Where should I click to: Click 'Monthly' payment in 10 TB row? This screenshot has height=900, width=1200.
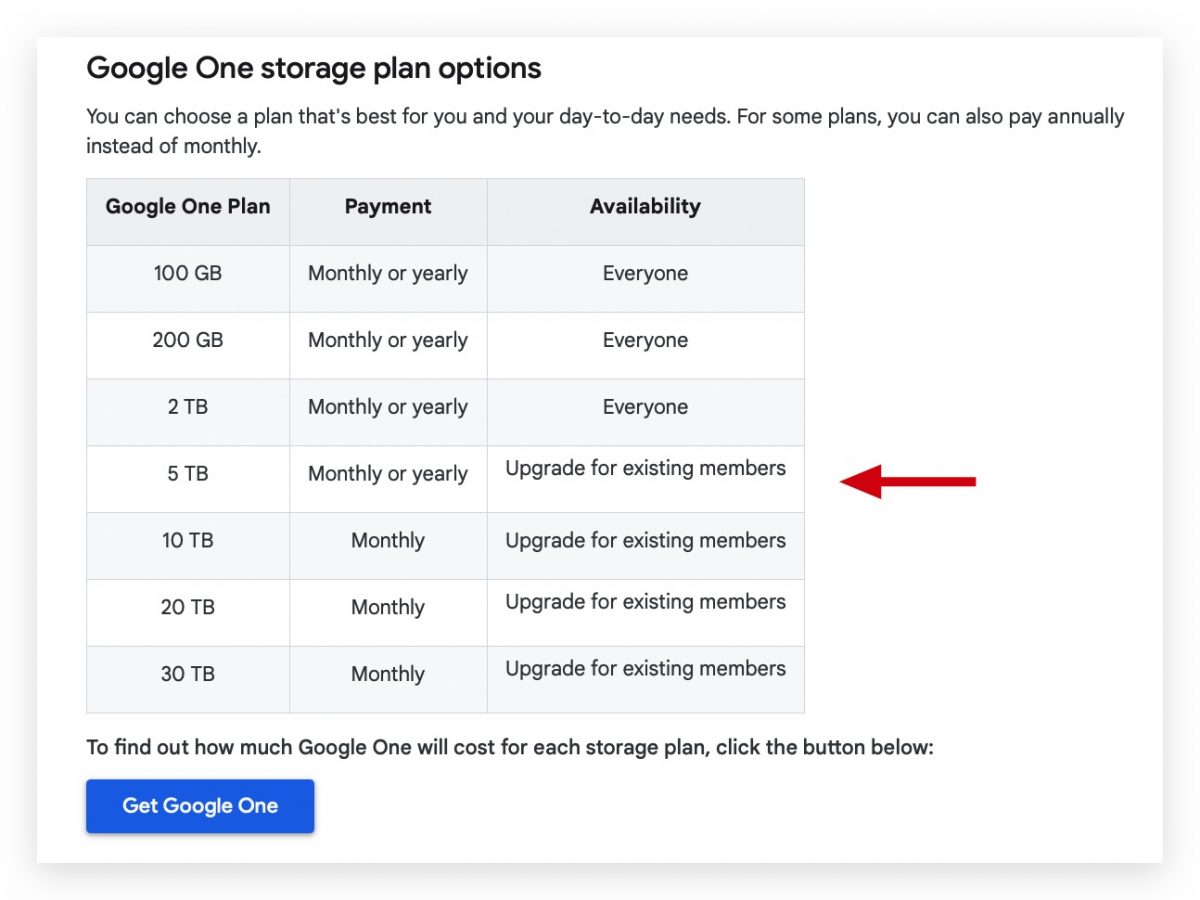point(388,541)
